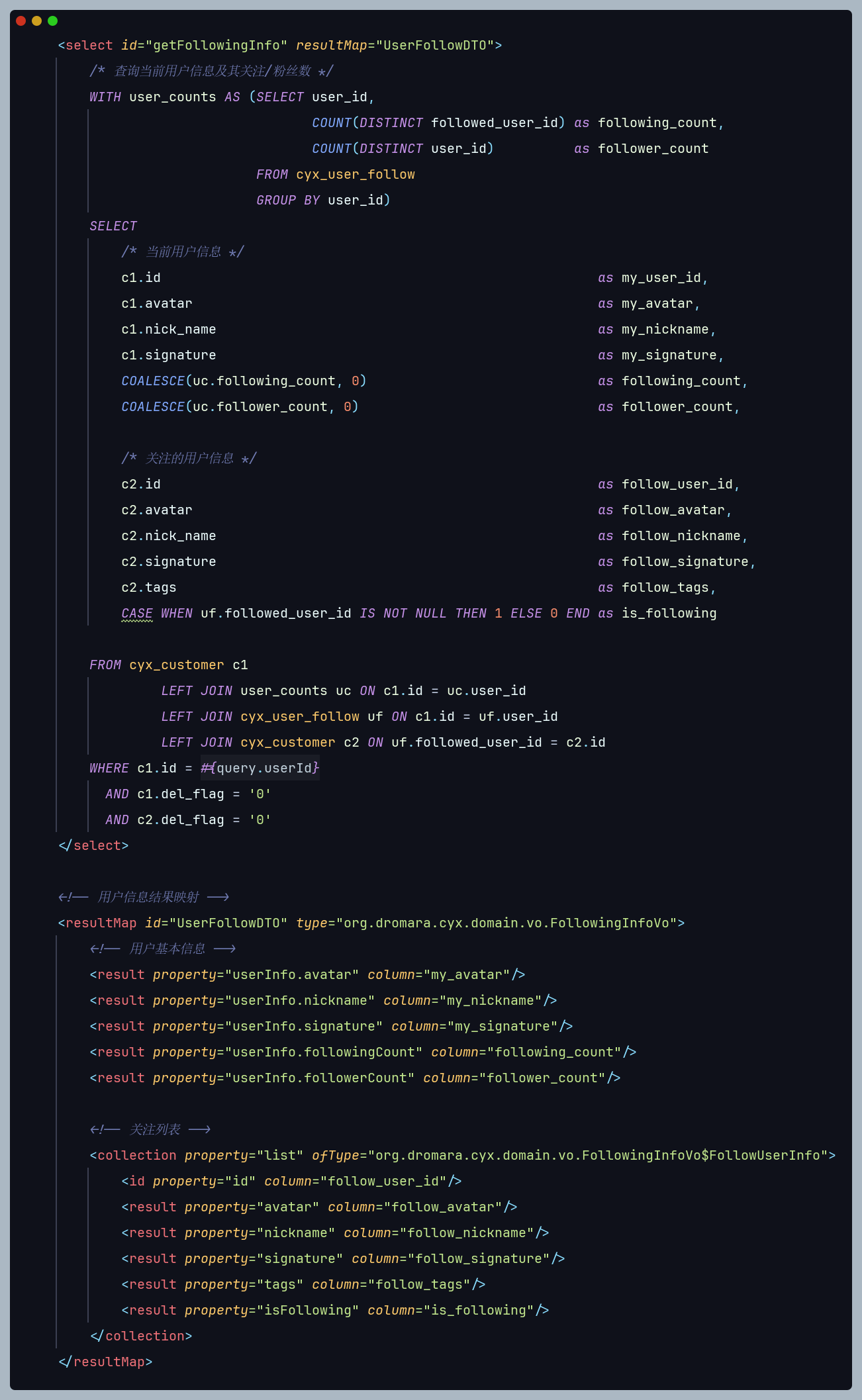The image size is (862, 1400).
Task: Click "FROM cyx_customer c1" line
Action: 169,665
